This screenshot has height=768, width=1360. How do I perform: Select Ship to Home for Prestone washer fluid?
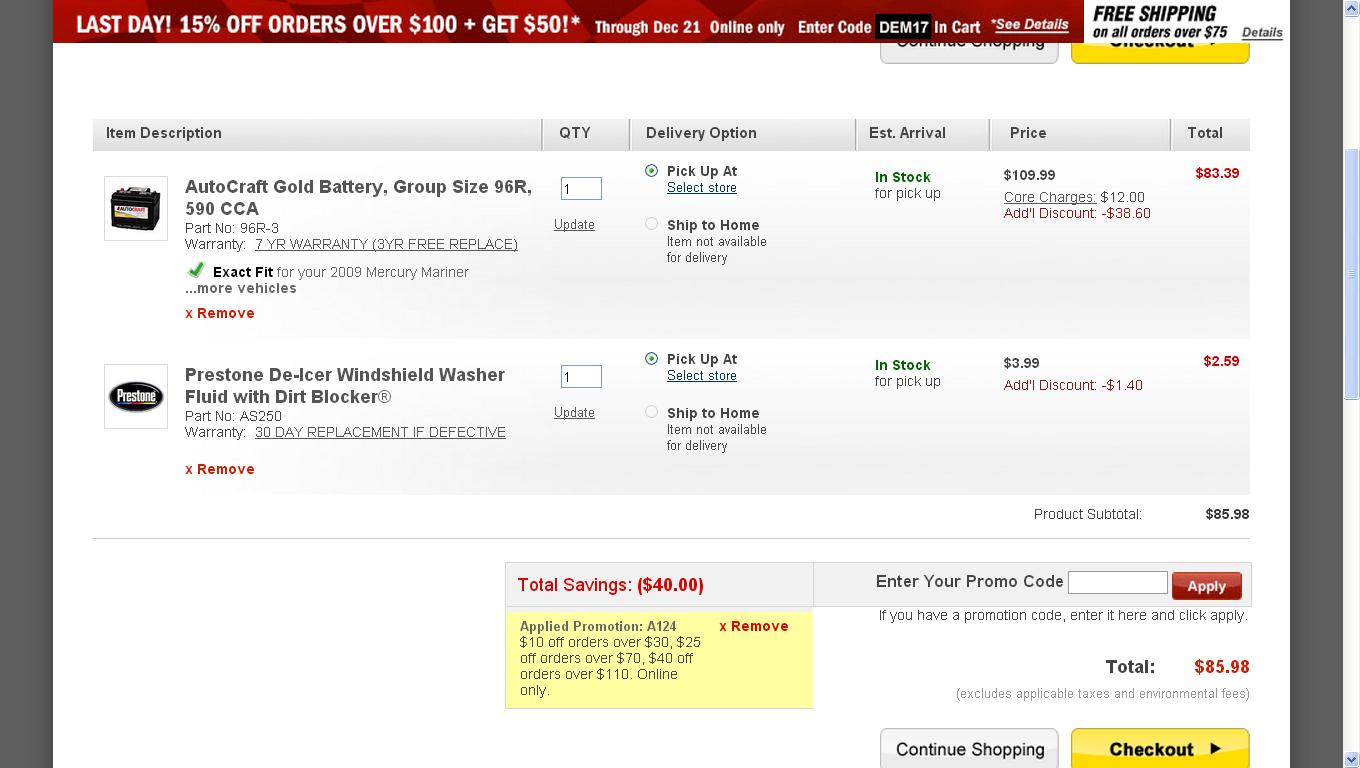(652, 412)
